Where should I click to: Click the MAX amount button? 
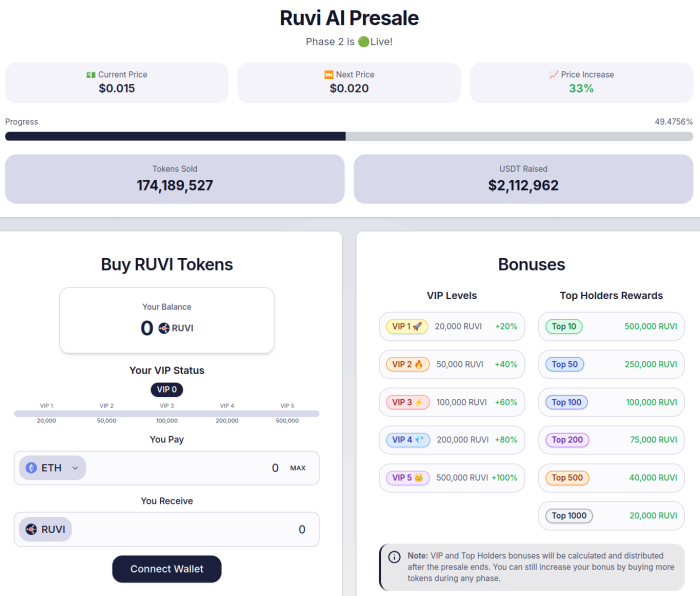click(298, 468)
